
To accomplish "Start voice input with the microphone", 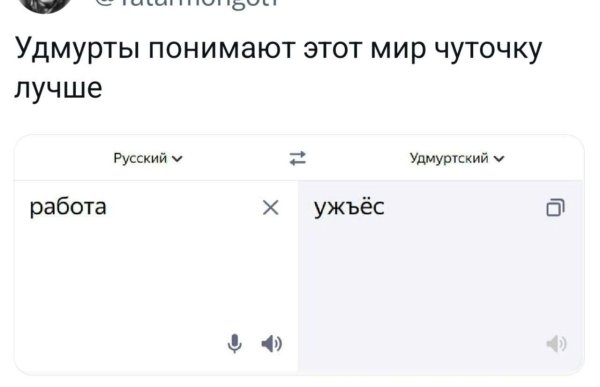I will click(x=235, y=343).
